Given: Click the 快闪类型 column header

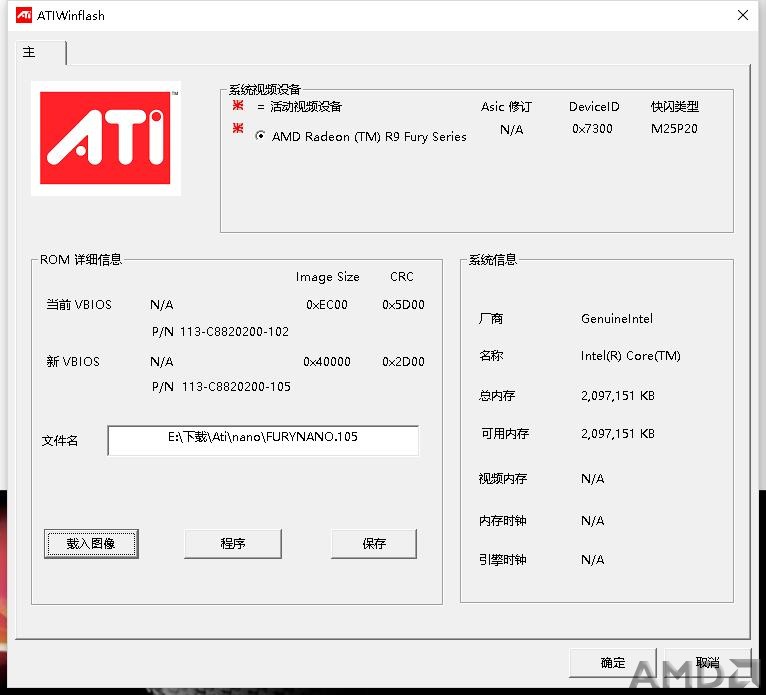Looking at the screenshot, I should tap(675, 106).
